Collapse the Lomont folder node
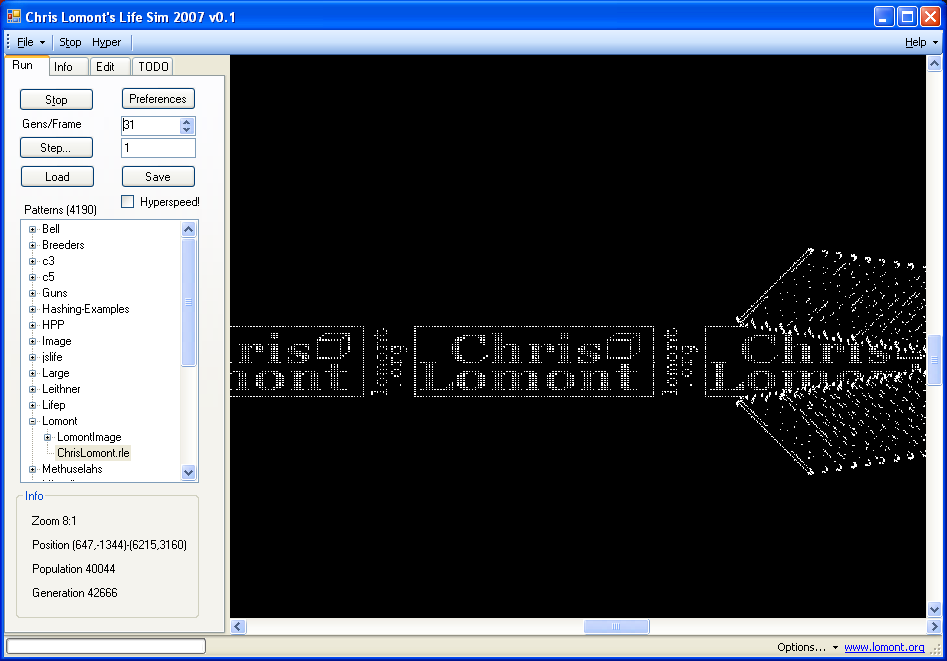The height and width of the screenshot is (661, 947). 32,421
